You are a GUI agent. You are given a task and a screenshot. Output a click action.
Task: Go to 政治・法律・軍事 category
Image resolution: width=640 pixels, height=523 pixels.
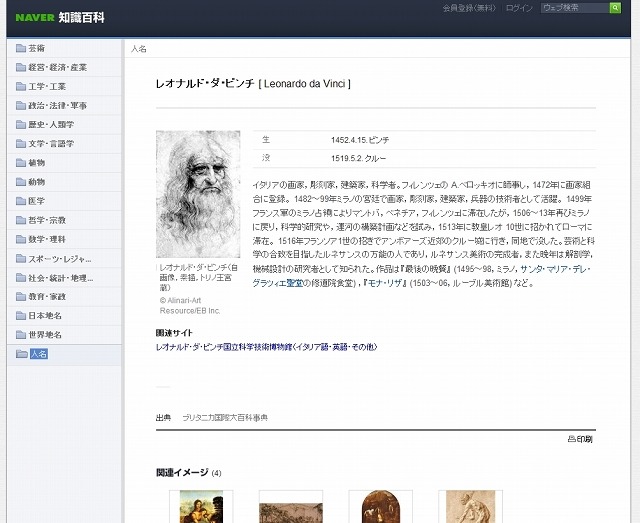58,106
